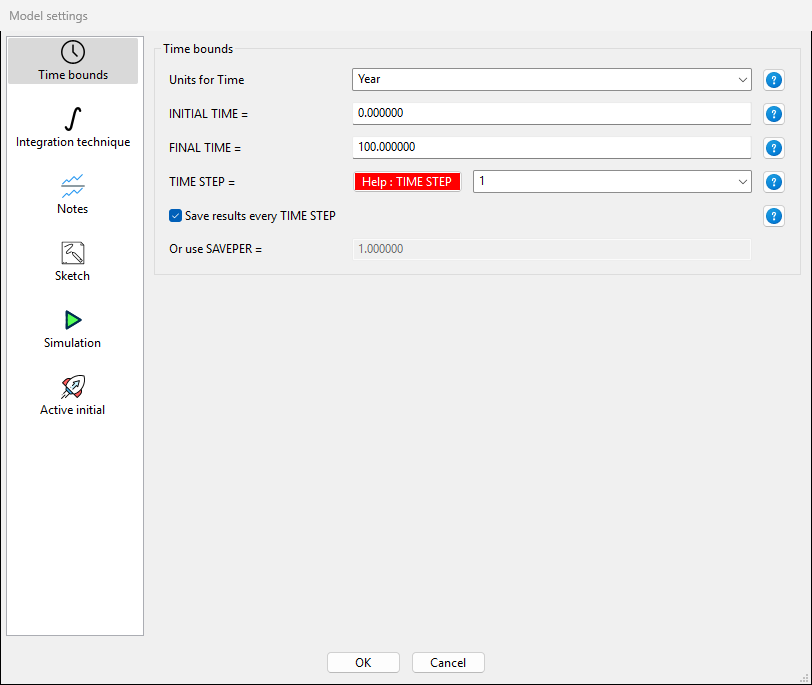
Task: Select the Notes chart icon
Action: point(72,186)
